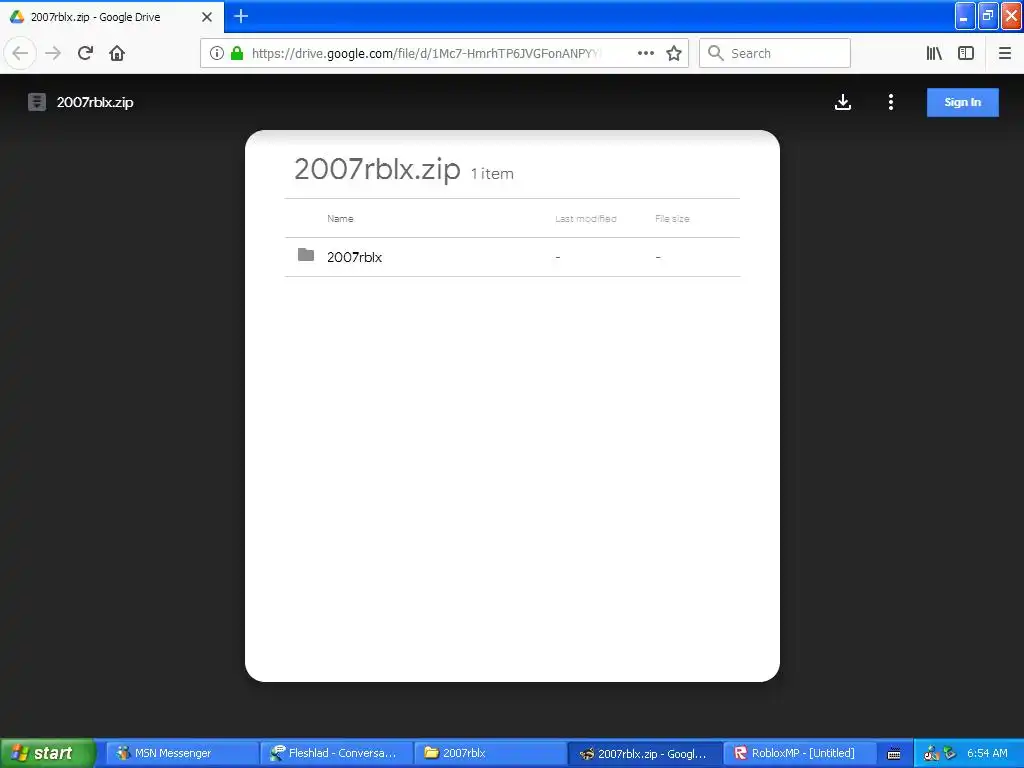Download the 2007rblx.zip file

click(x=843, y=102)
